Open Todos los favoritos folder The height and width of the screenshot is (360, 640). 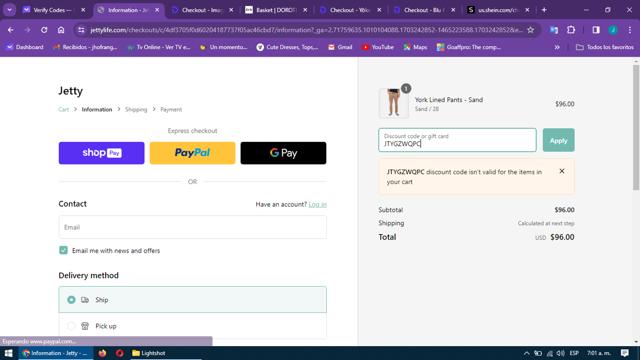[605, 47]
